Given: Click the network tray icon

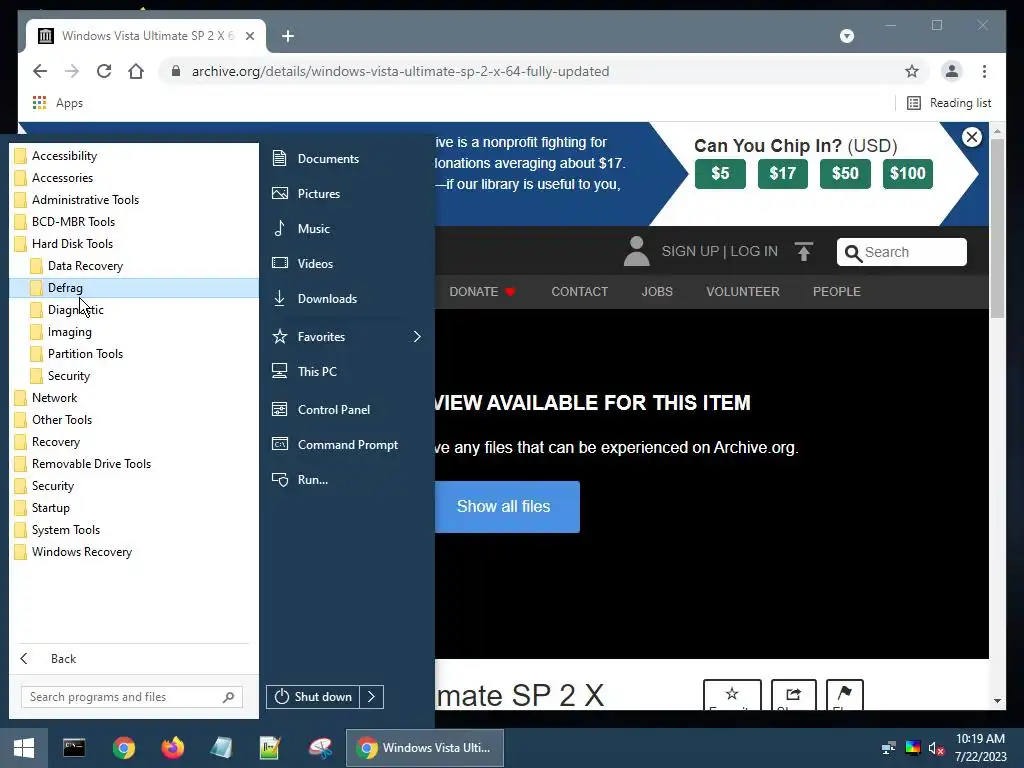Looking at the screenshot, I should (x=888, y=748).
